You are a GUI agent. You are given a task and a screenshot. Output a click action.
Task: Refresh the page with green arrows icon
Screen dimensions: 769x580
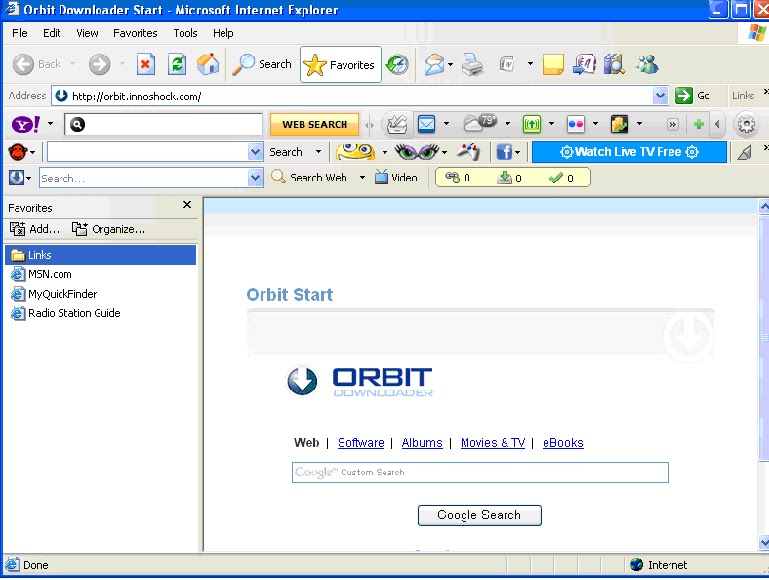[x=177, y=64]
